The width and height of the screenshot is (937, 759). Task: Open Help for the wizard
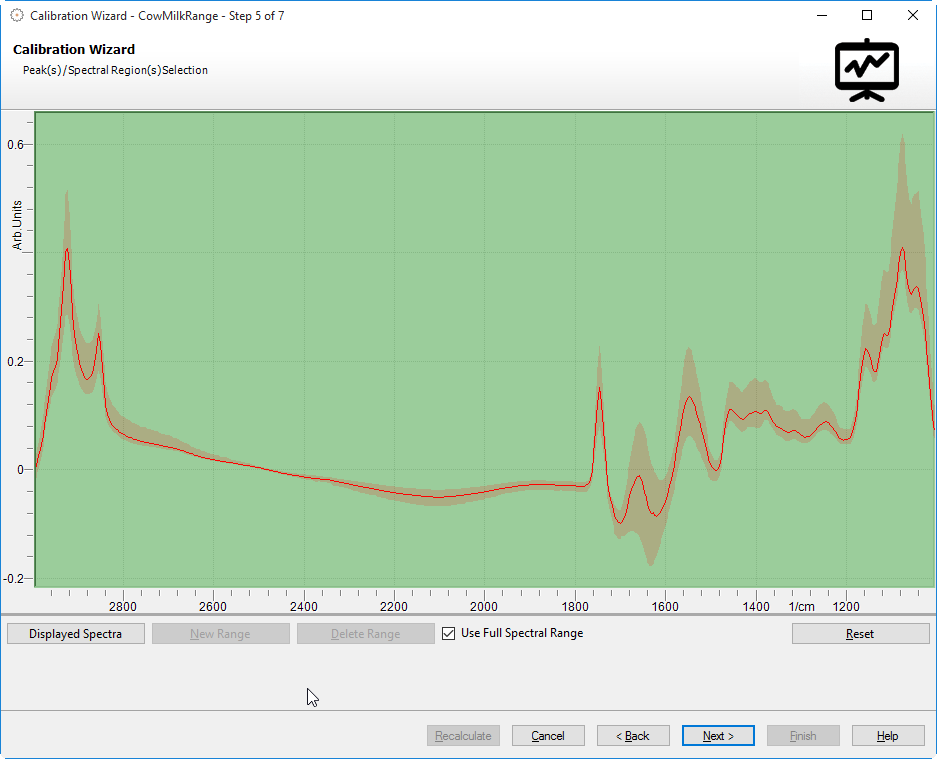pos(888,736)
